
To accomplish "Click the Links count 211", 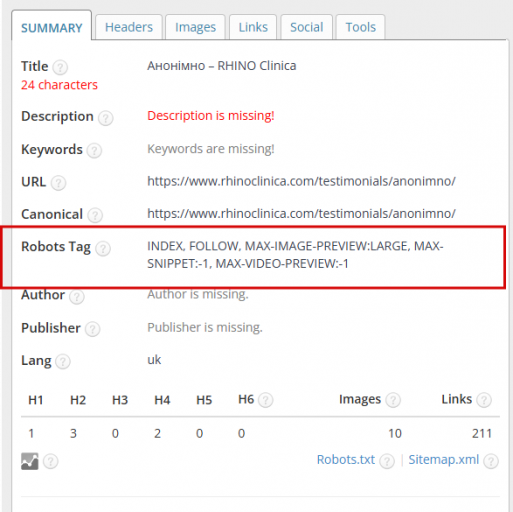I will click(482, 434).
